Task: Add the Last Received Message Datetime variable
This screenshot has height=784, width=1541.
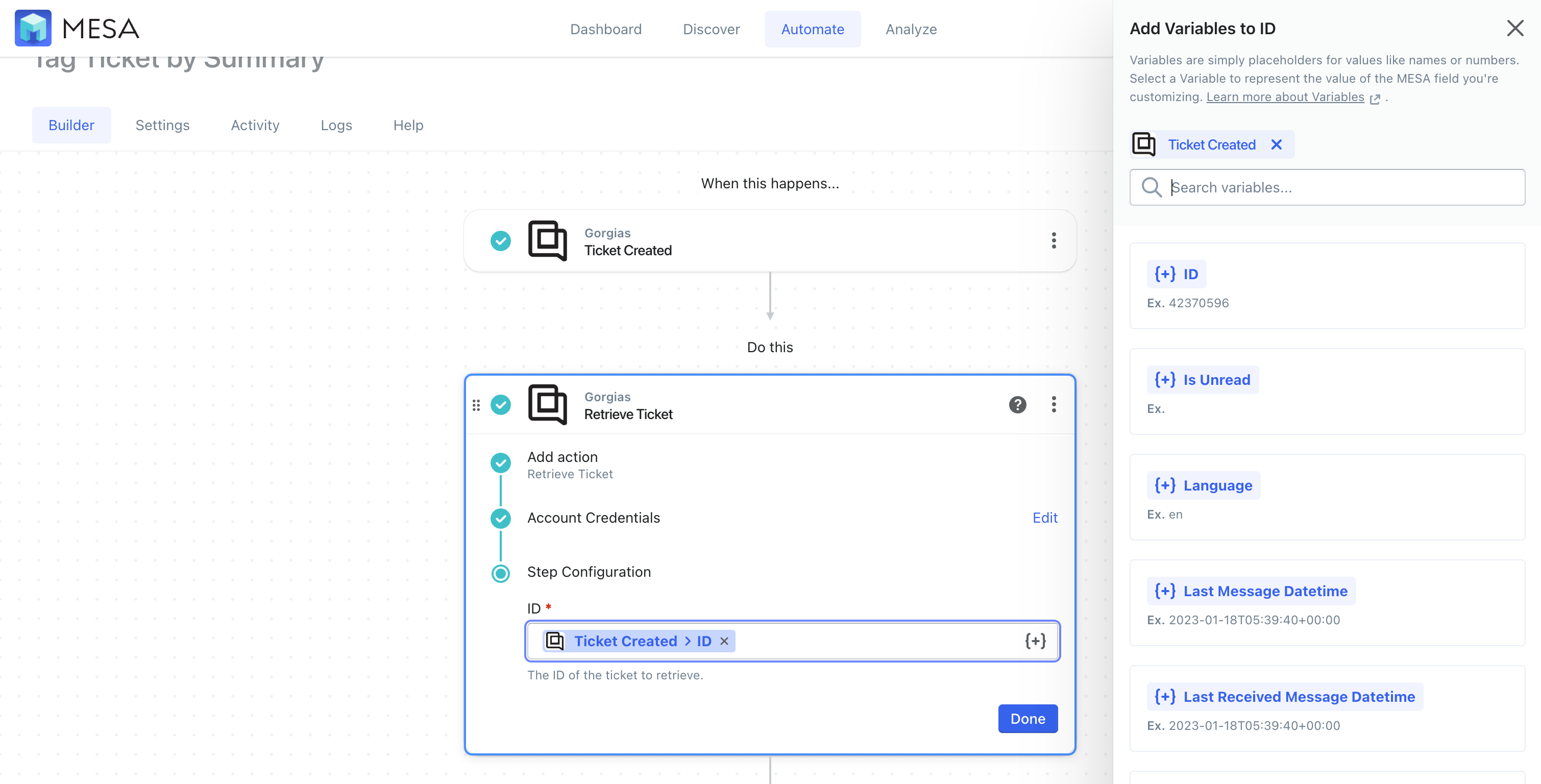Action: point(1284,697)
